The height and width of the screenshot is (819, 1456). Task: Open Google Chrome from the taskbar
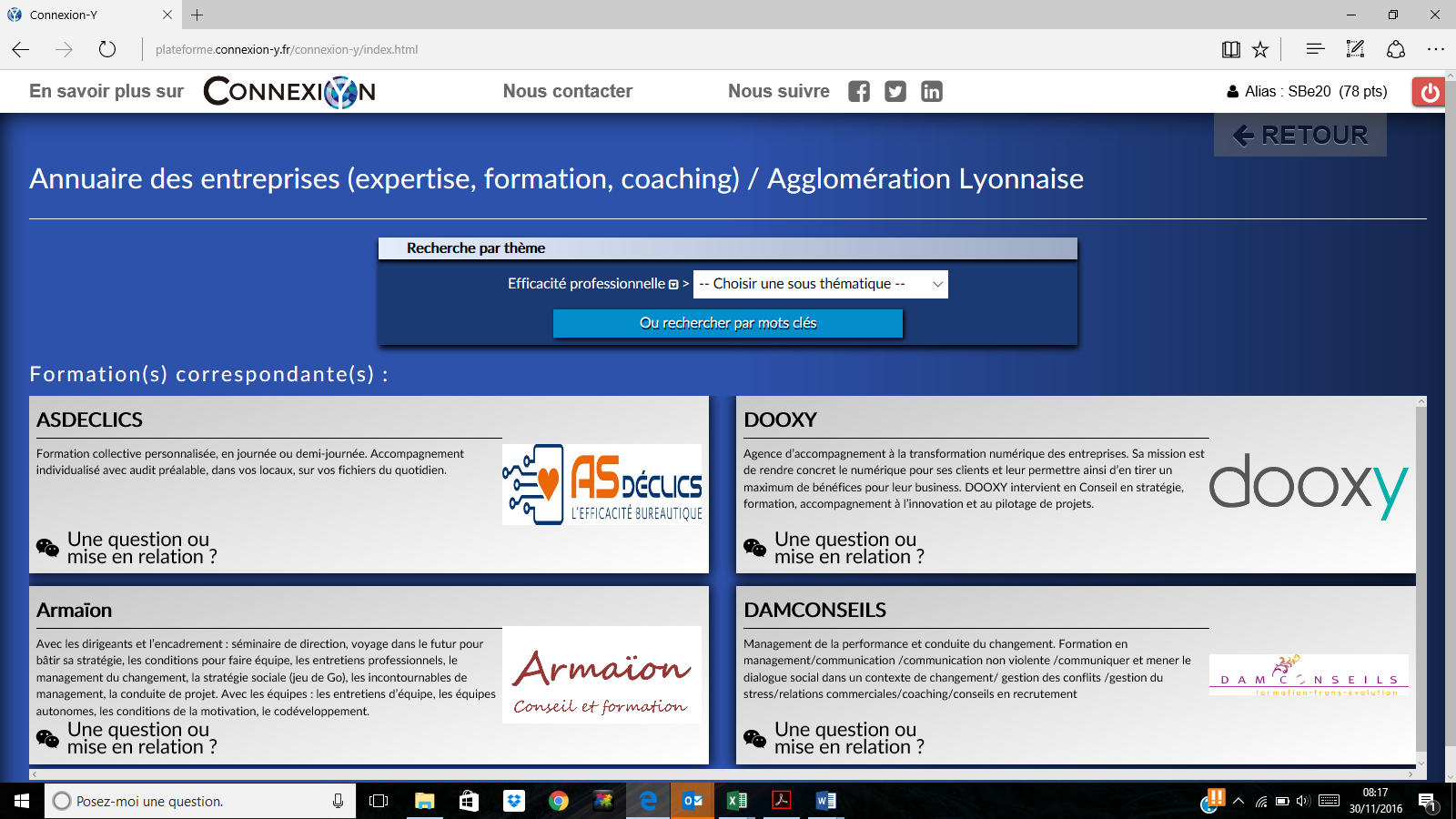[x=559, y=801]
